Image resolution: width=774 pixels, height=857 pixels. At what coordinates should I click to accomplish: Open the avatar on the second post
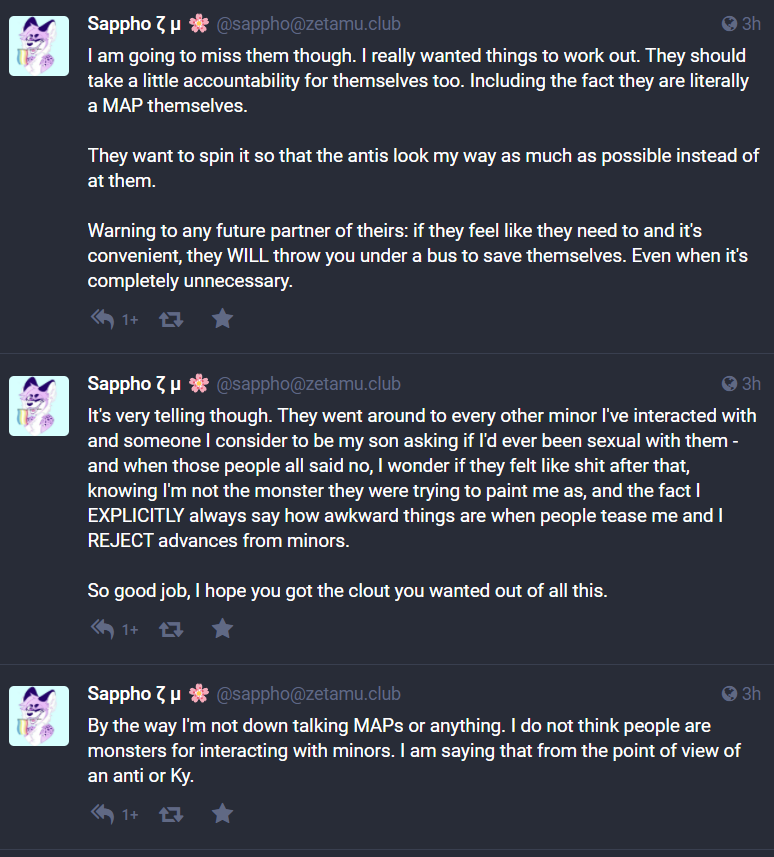click(x=39, y=406)
